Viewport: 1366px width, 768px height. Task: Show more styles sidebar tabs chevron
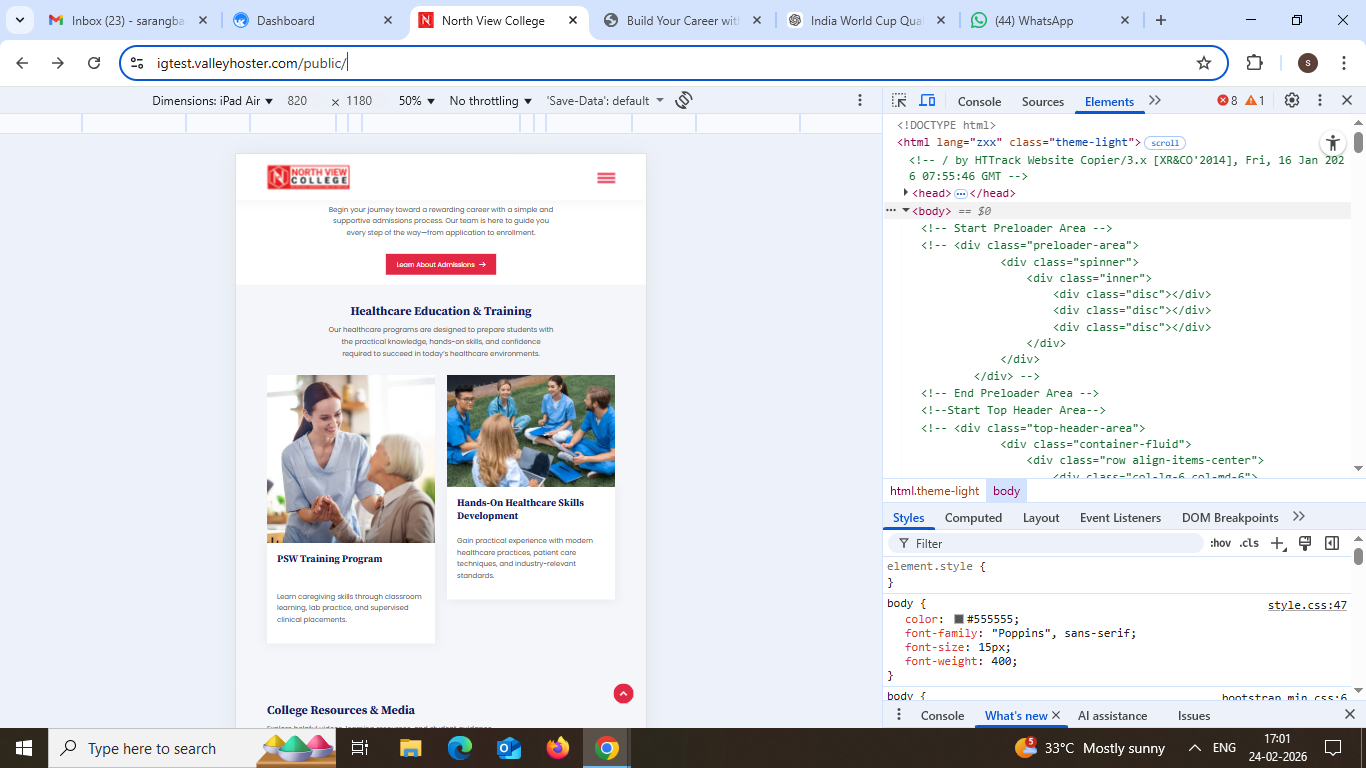pos(1299,517)
